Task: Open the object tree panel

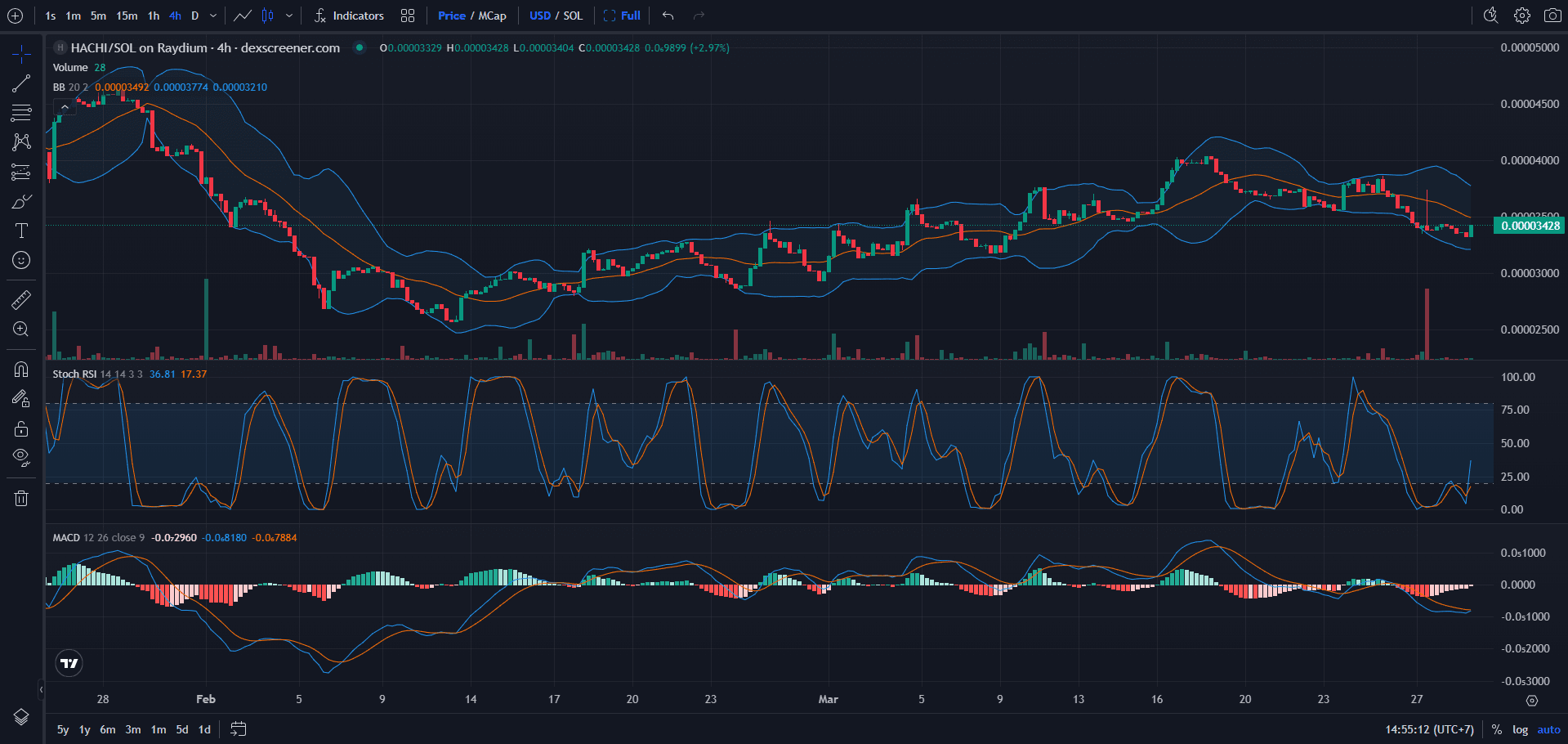Action: tap(20, 717)
